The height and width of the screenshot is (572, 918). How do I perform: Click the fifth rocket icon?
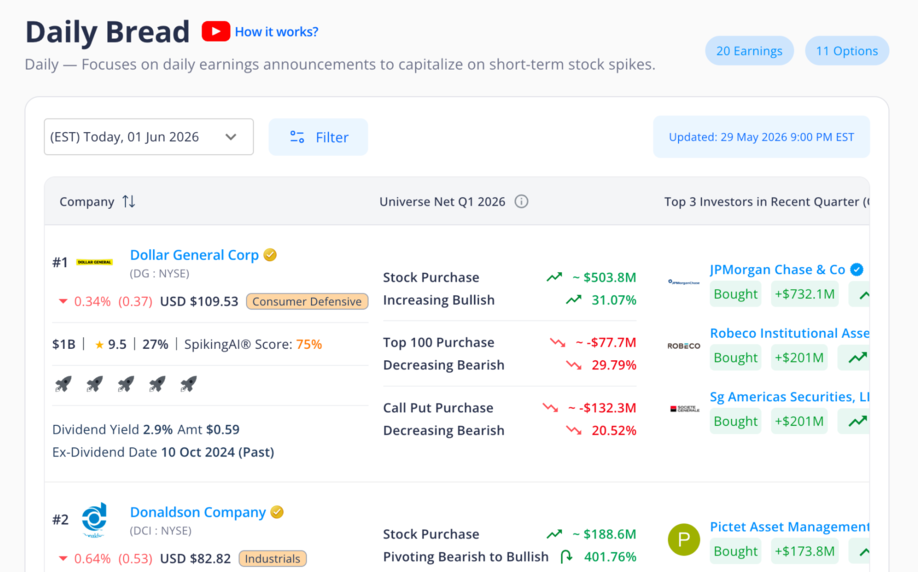point(188,384)
